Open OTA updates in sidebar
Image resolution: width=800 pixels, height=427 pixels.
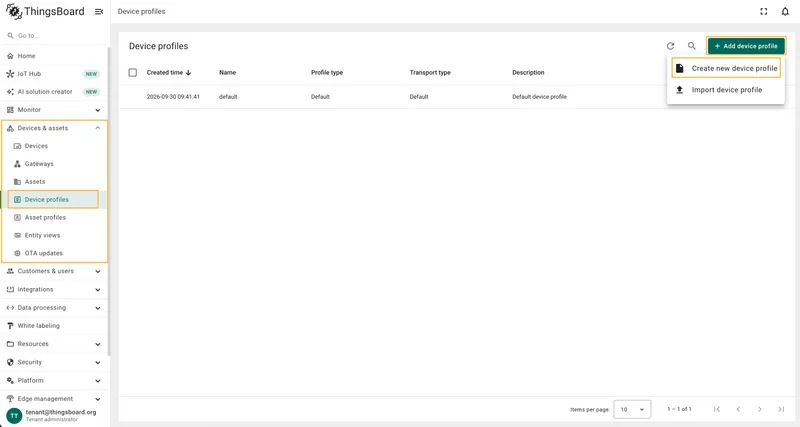[55, 253]
